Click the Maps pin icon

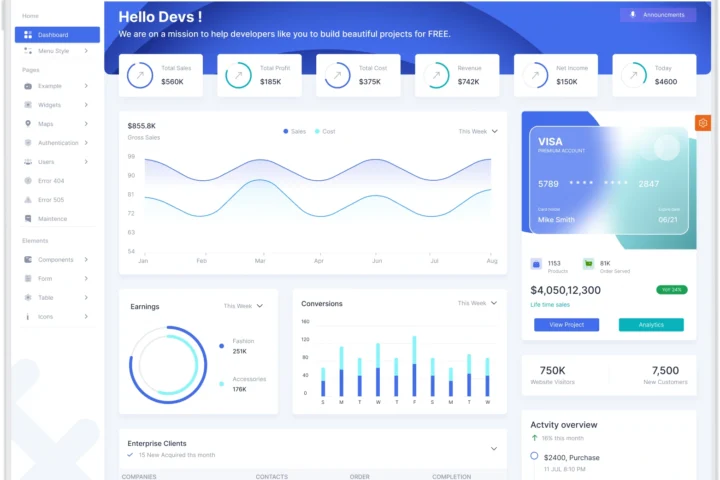27,124
